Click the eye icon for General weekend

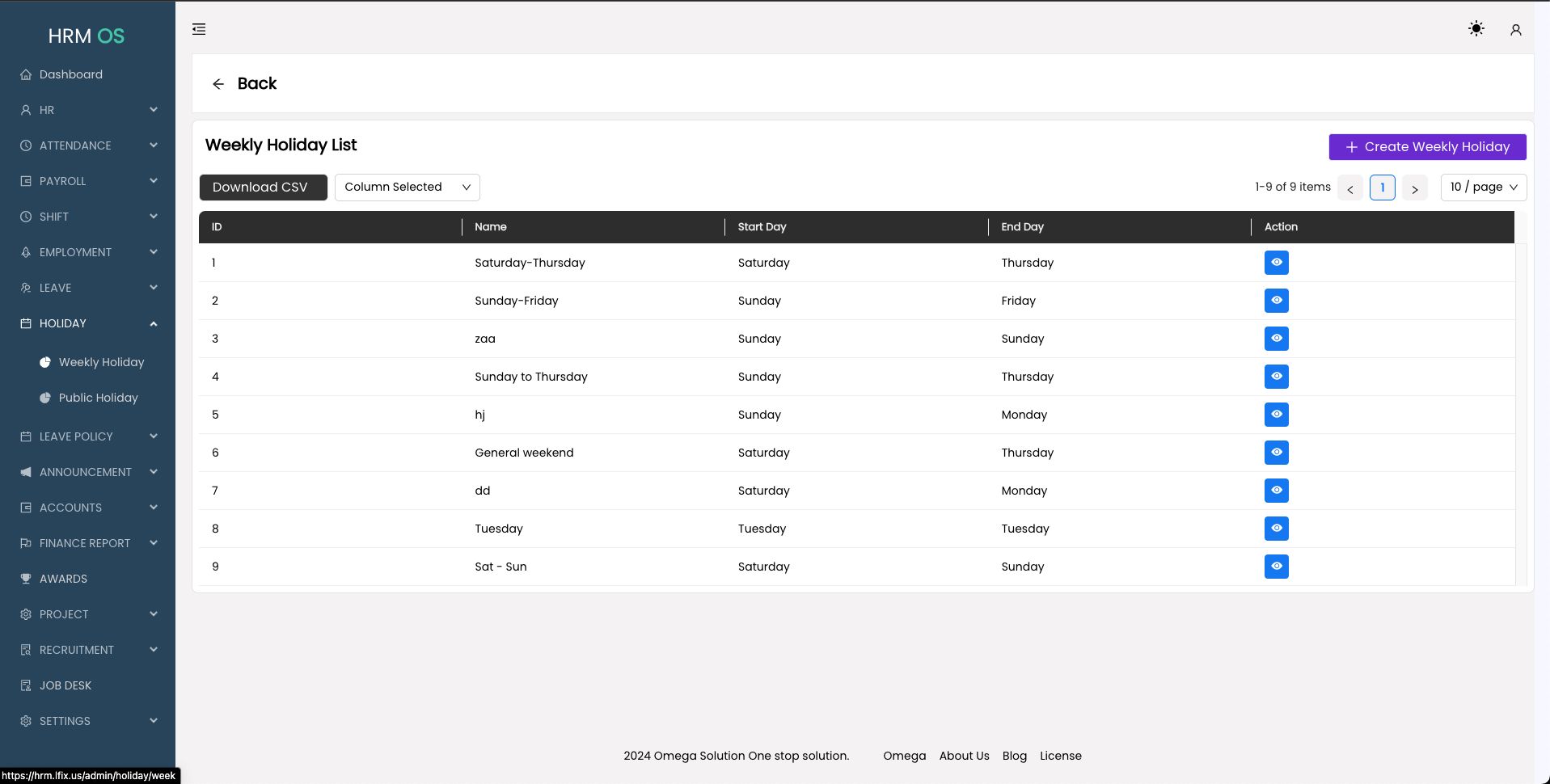pos(1276,453)
